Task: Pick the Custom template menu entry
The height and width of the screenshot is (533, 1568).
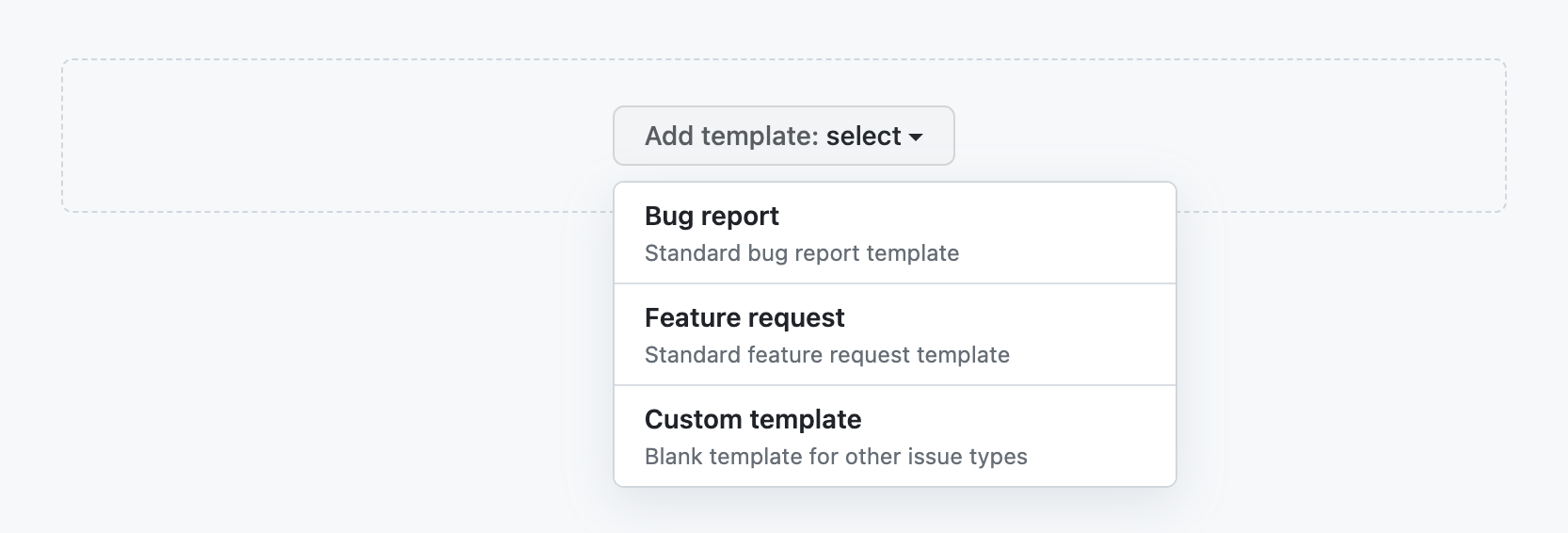Action: point(894,436)
